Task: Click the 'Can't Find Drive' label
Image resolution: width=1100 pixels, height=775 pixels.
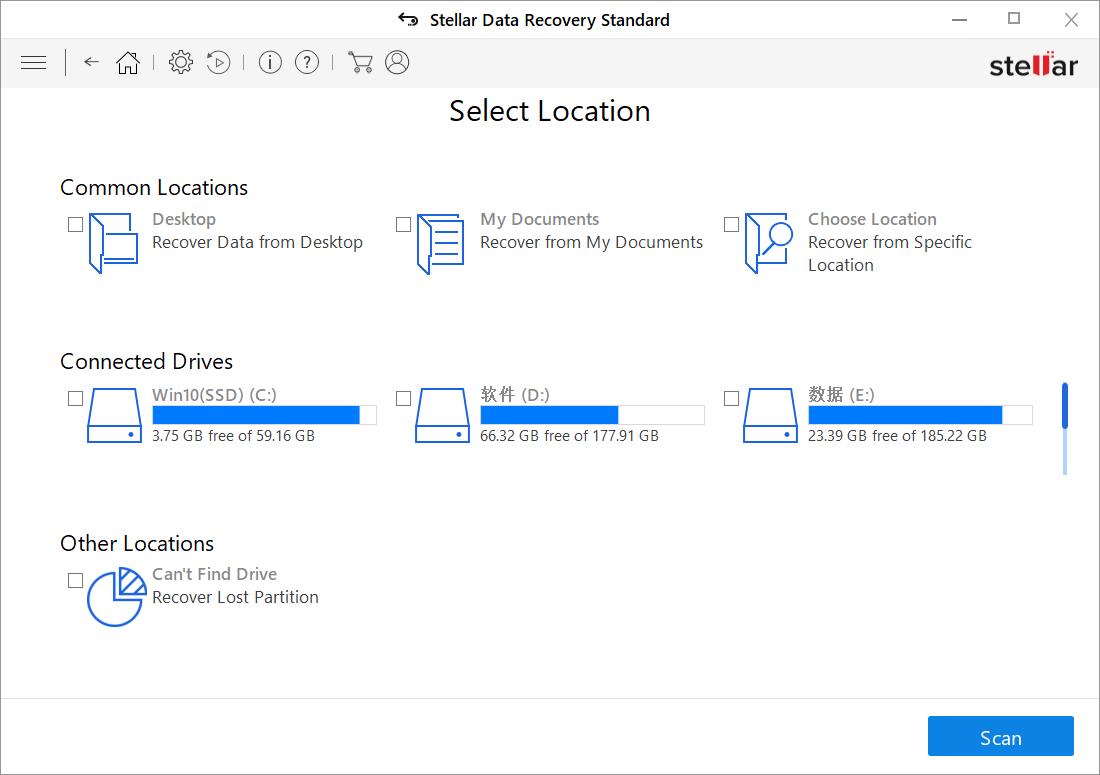Action: pos(214,574)
